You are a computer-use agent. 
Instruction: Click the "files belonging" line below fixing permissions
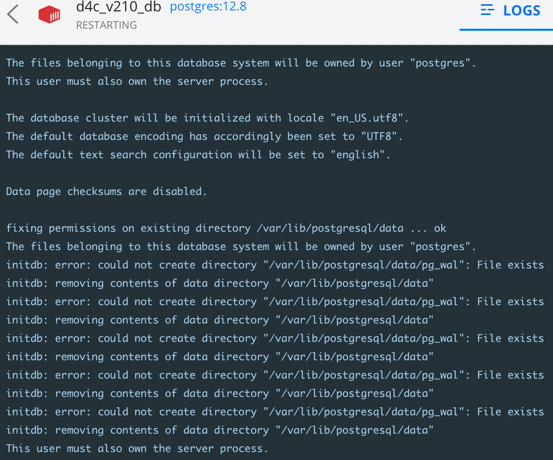click(x=241, y=246)
